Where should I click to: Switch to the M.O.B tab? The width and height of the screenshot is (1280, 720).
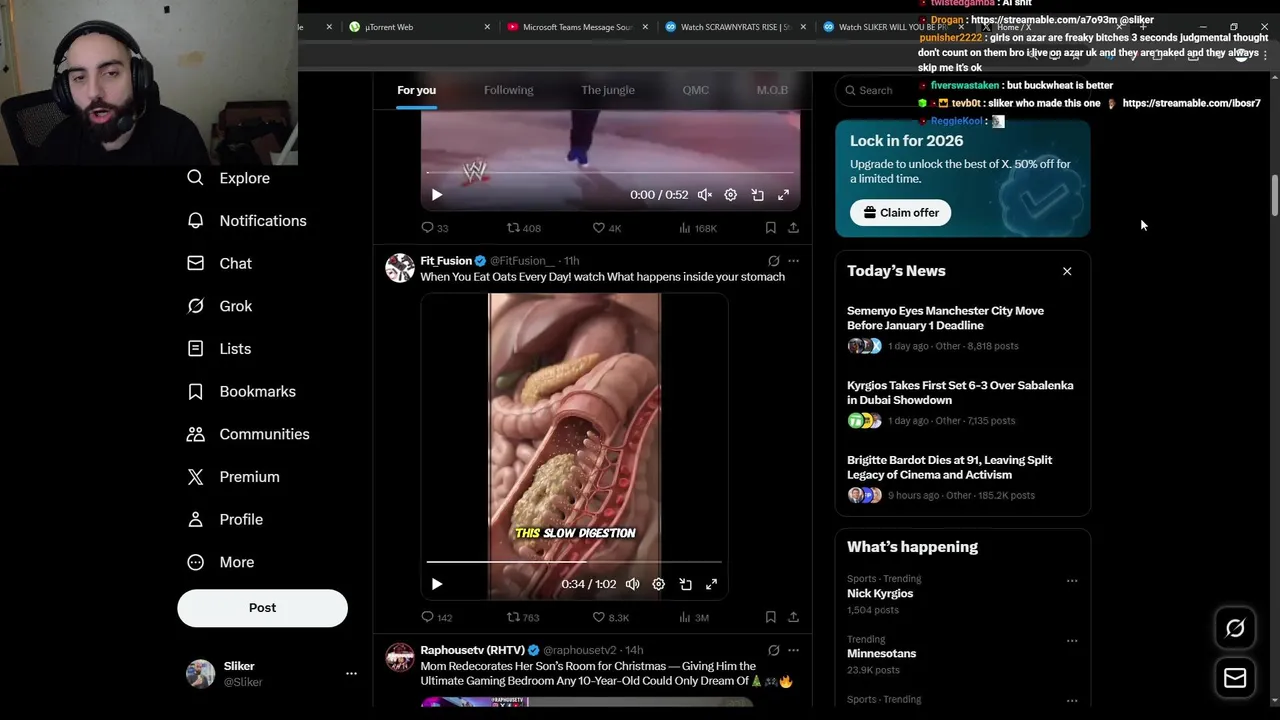tap(772, 90)
